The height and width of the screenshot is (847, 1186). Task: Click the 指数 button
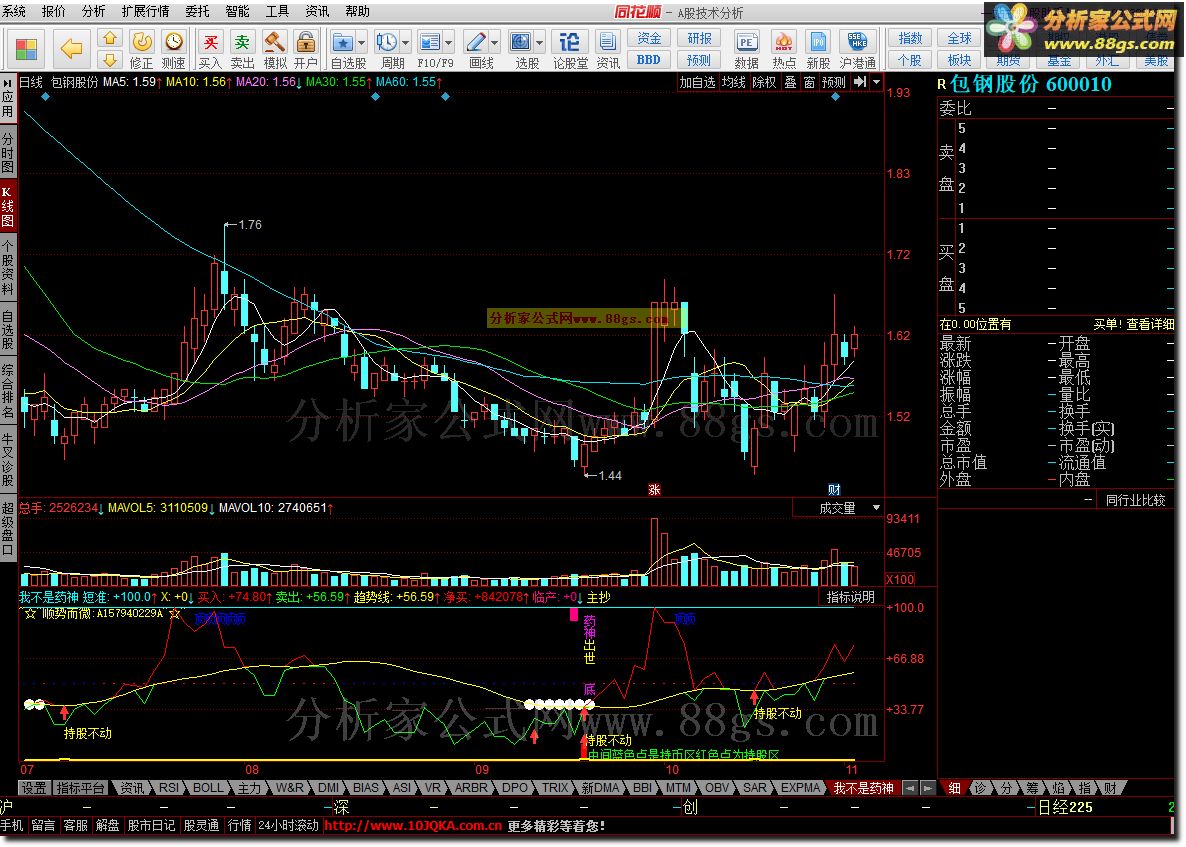pyautogui.click(x=910, y=38)
